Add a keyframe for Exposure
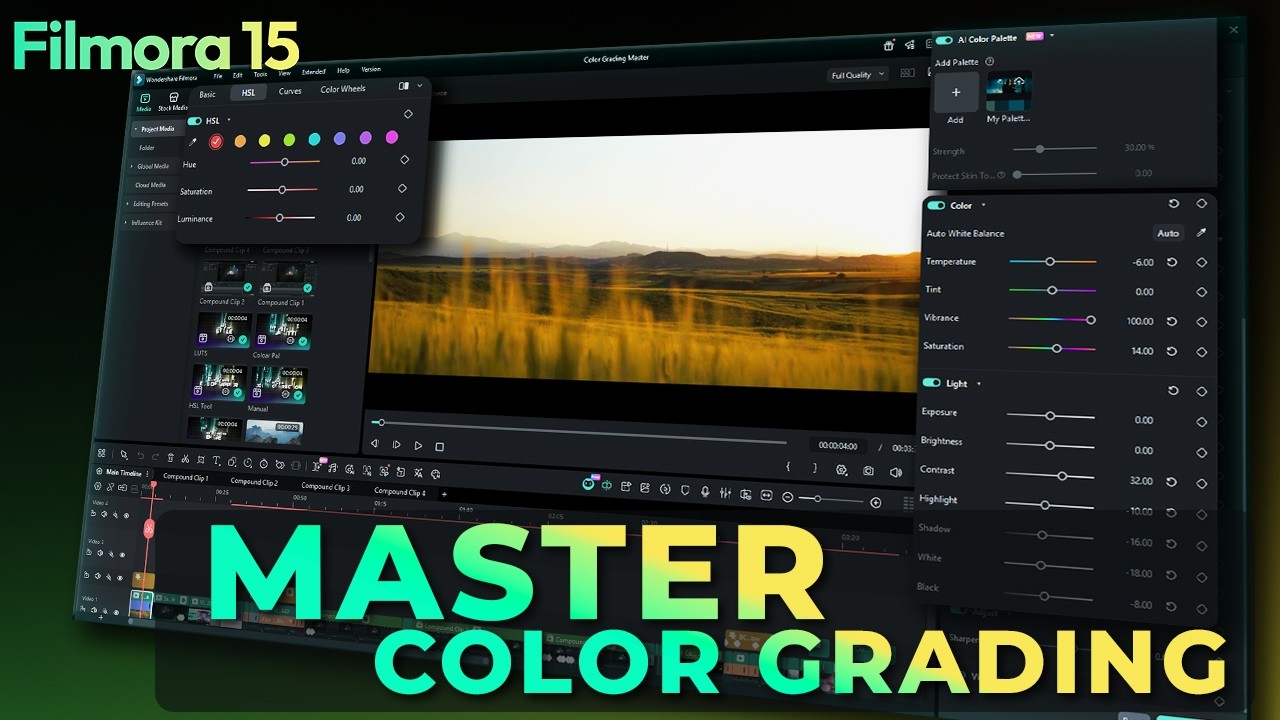This screenshot has width=1280, height=720. [x=1201, y=420]
